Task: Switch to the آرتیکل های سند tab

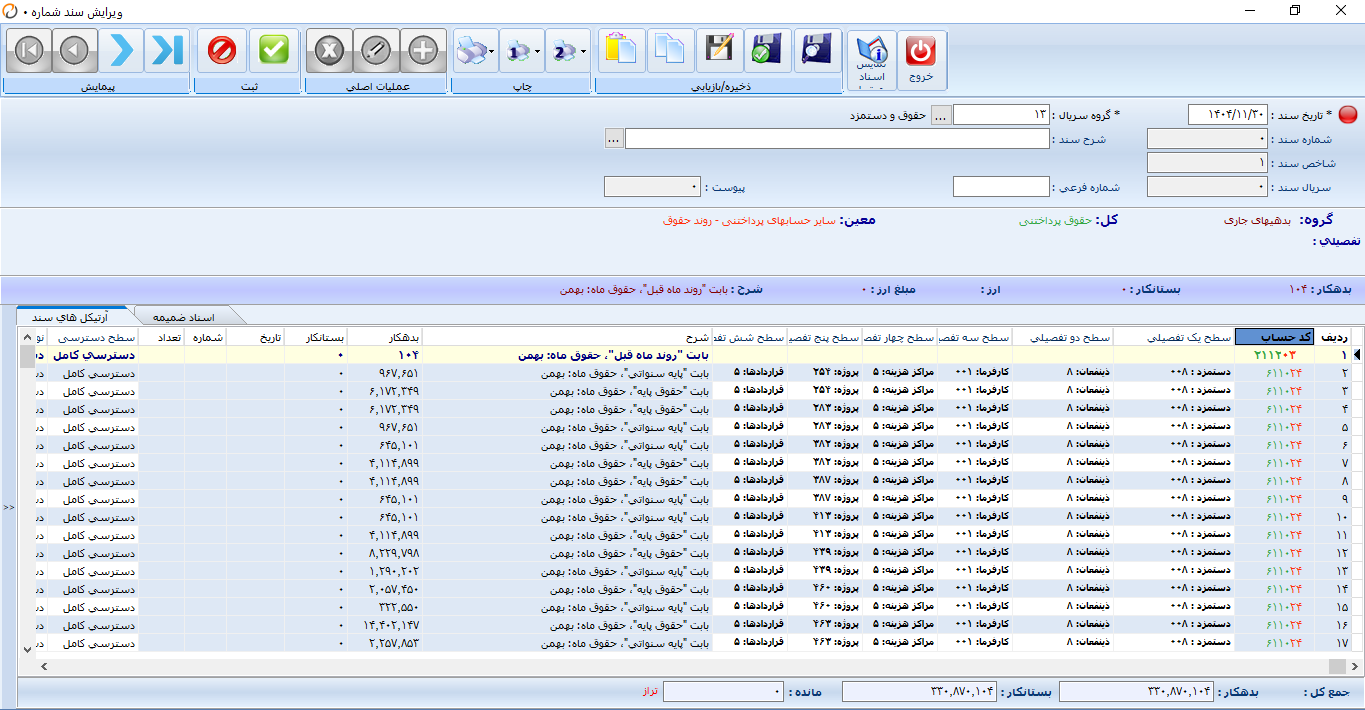Action: tap(73, 316)
